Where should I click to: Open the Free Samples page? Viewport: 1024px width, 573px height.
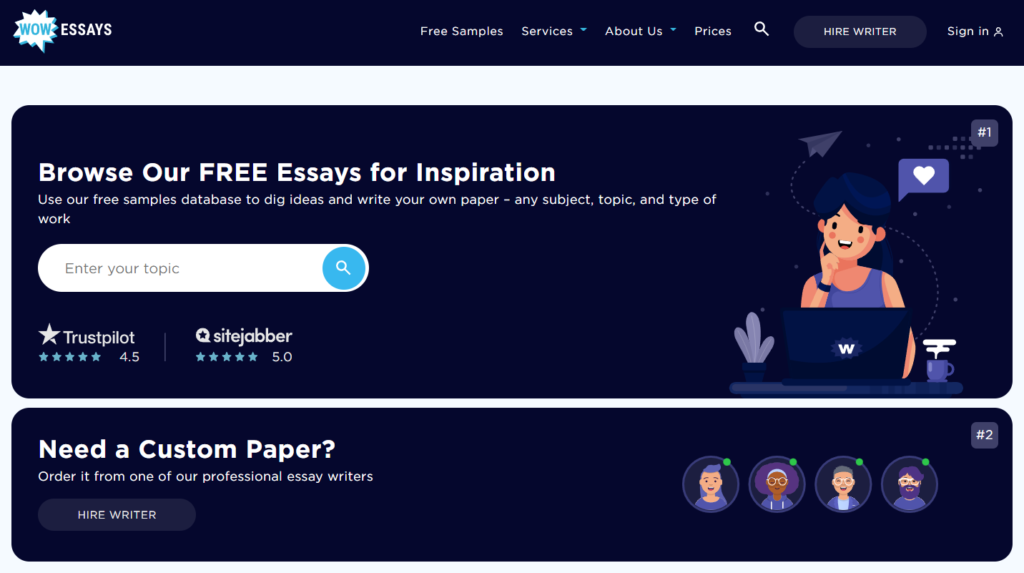[x=461, y=31]
